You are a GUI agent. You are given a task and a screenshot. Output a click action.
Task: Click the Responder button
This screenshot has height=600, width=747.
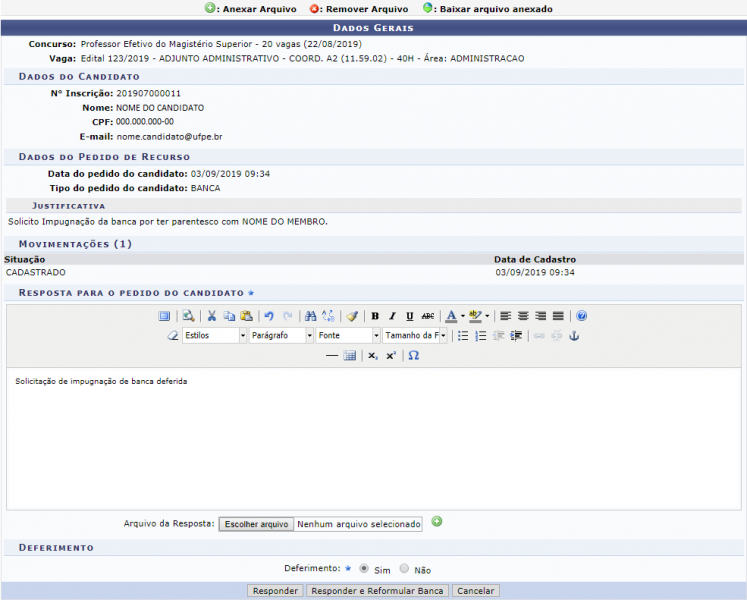[275, 591]
